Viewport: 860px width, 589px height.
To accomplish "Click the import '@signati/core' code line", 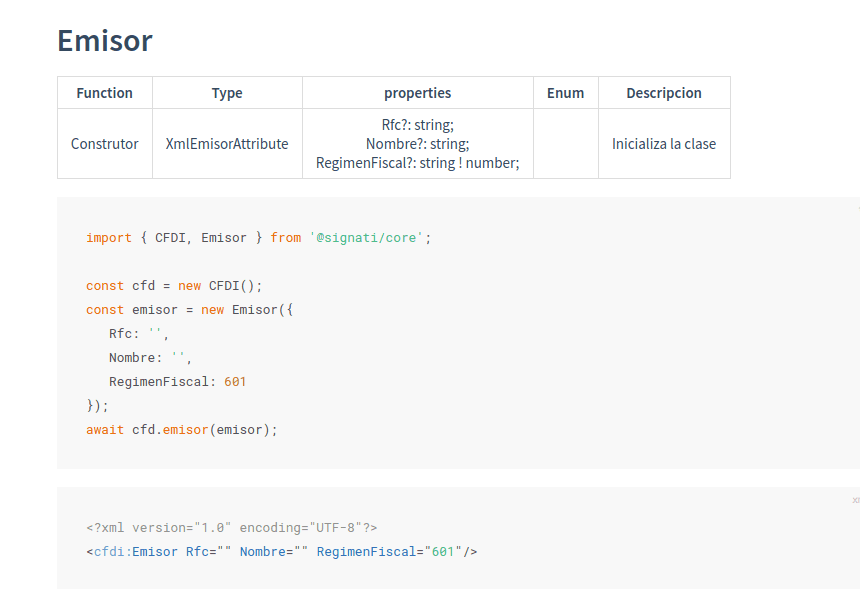I will [x=259, y=237].
